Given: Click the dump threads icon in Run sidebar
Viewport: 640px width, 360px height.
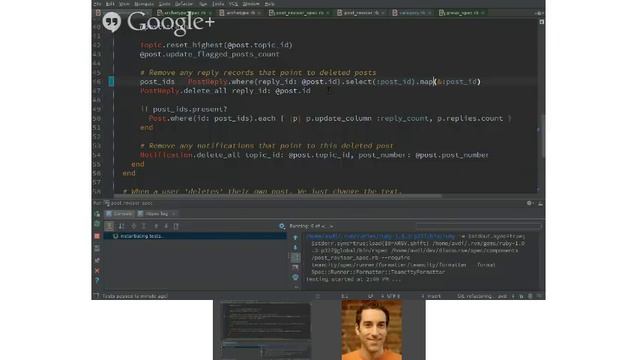Looking at the screenshot, I should pyautogui.click(x=97, y=248).
